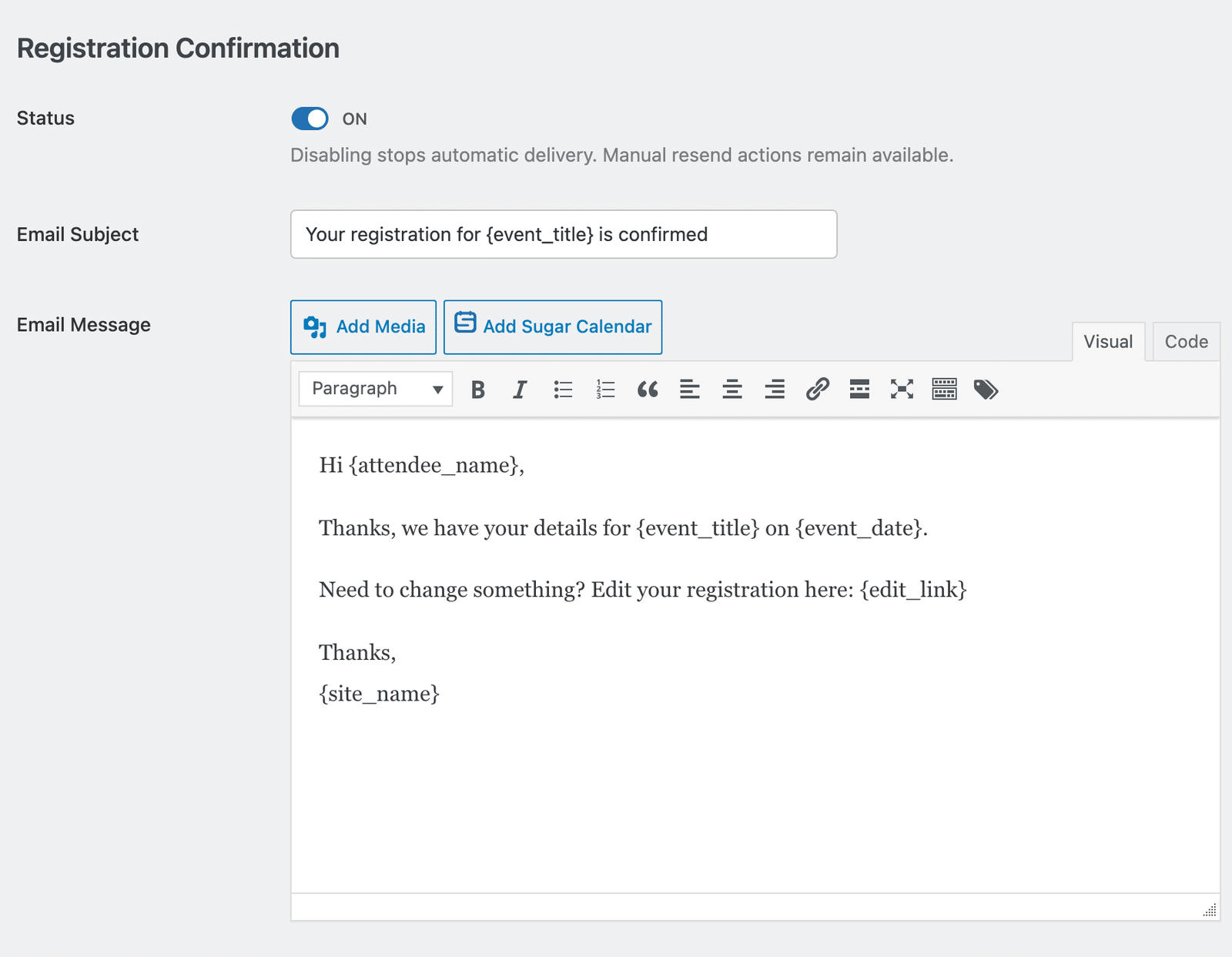Insert a numbered list

coord(605,390)
